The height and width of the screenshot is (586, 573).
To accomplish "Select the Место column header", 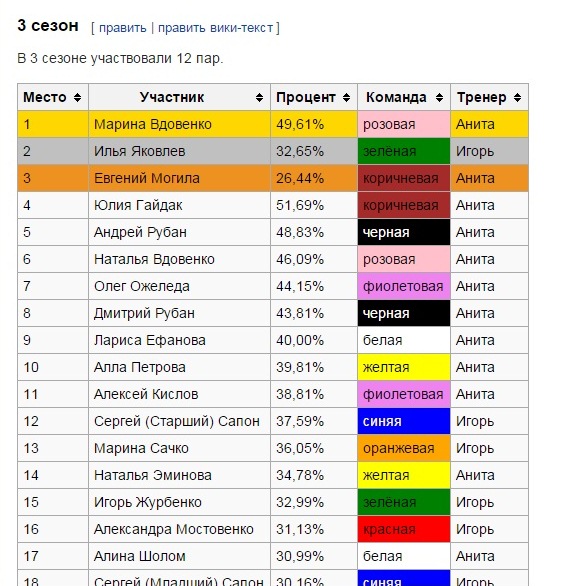I will [x=53, y=97].
